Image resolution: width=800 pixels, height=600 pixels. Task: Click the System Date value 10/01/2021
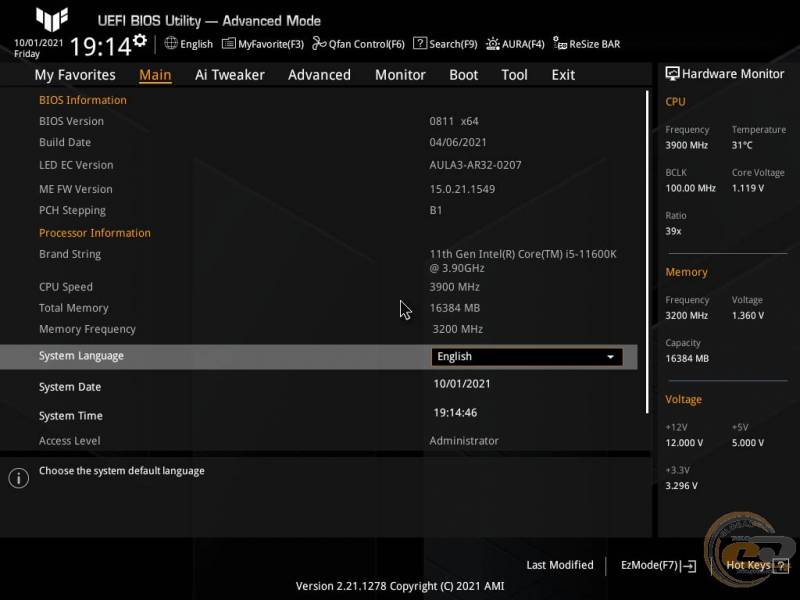pos(462,384)
